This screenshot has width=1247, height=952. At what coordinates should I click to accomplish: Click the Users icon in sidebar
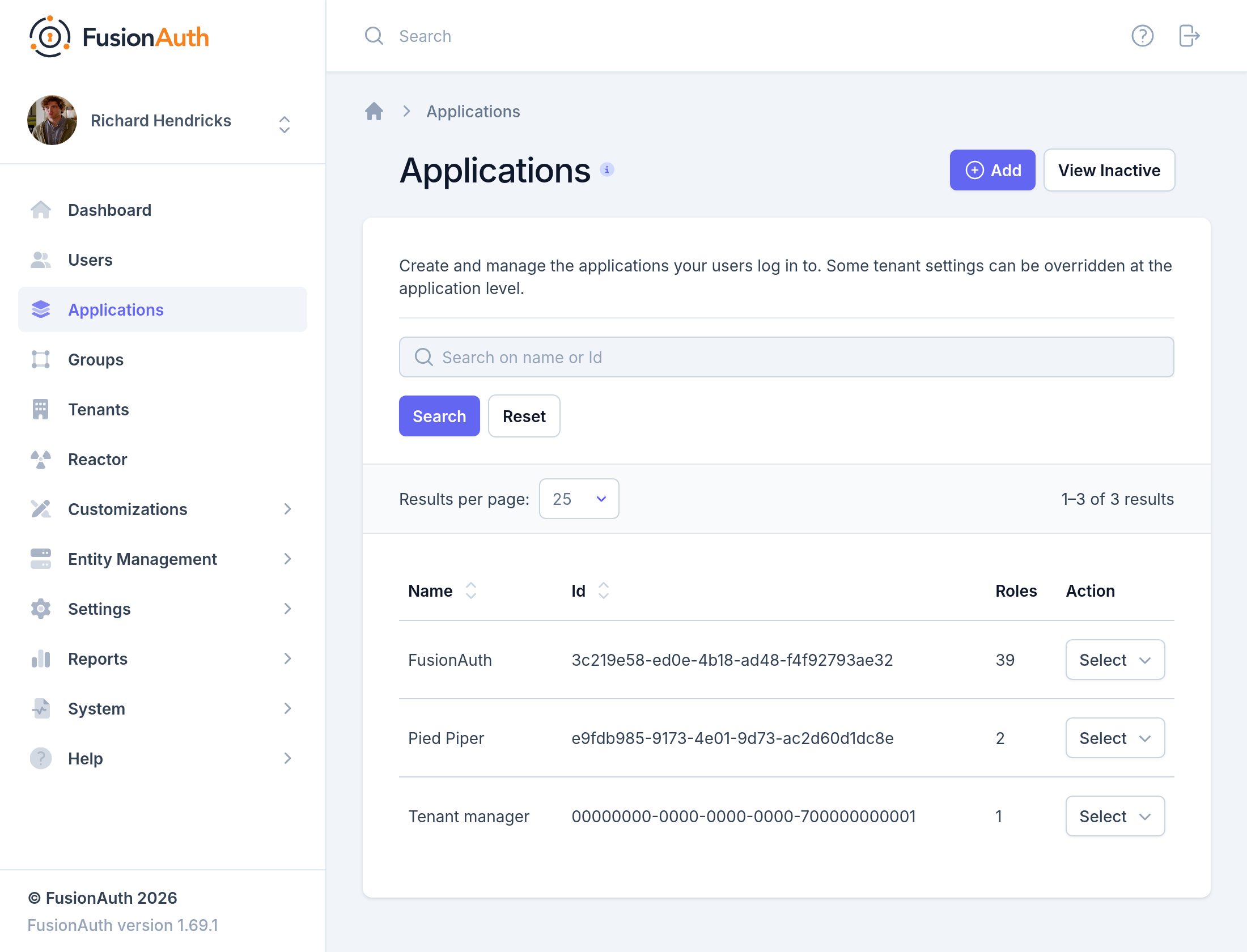[x=41, y=260]
